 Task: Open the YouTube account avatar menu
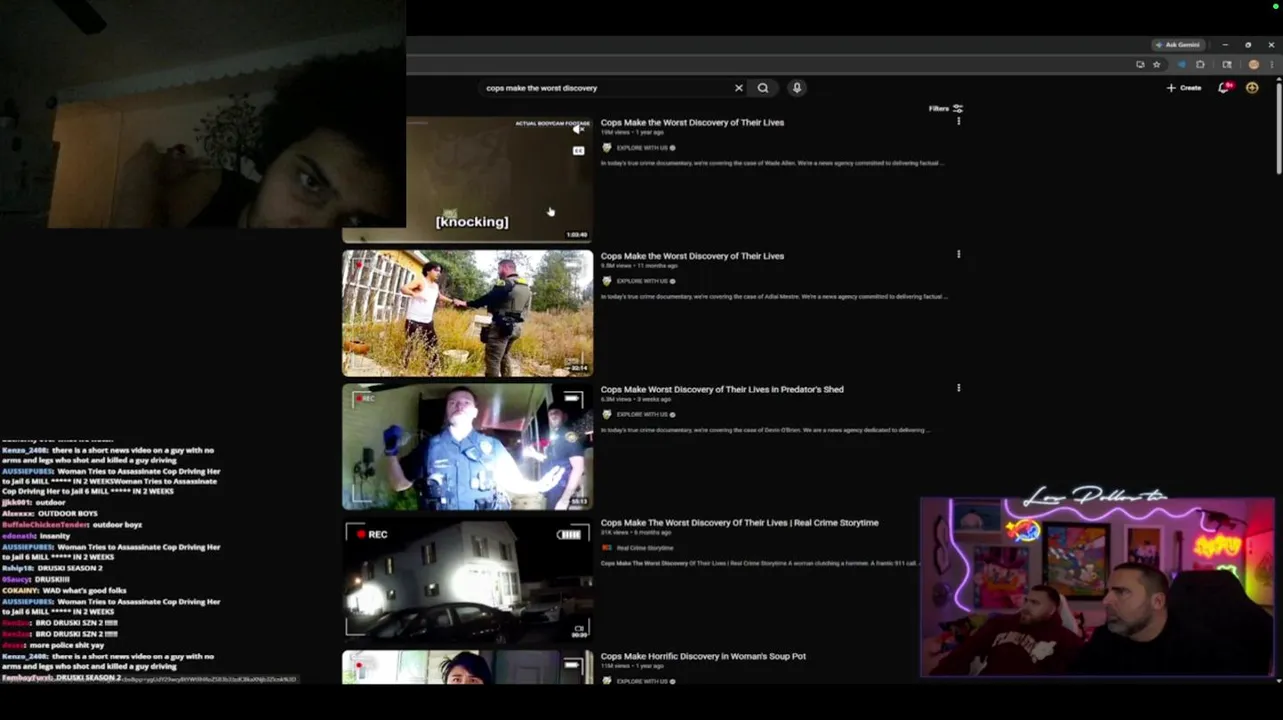point(1252,88)
